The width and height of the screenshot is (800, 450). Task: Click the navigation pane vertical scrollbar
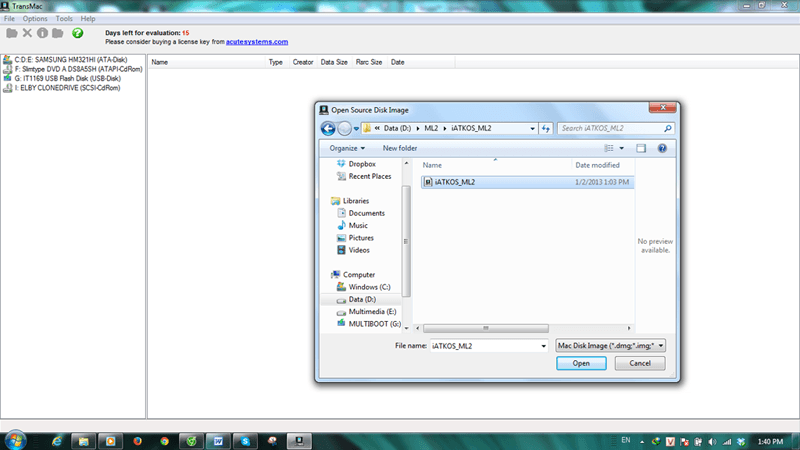[x=406, y=241]
